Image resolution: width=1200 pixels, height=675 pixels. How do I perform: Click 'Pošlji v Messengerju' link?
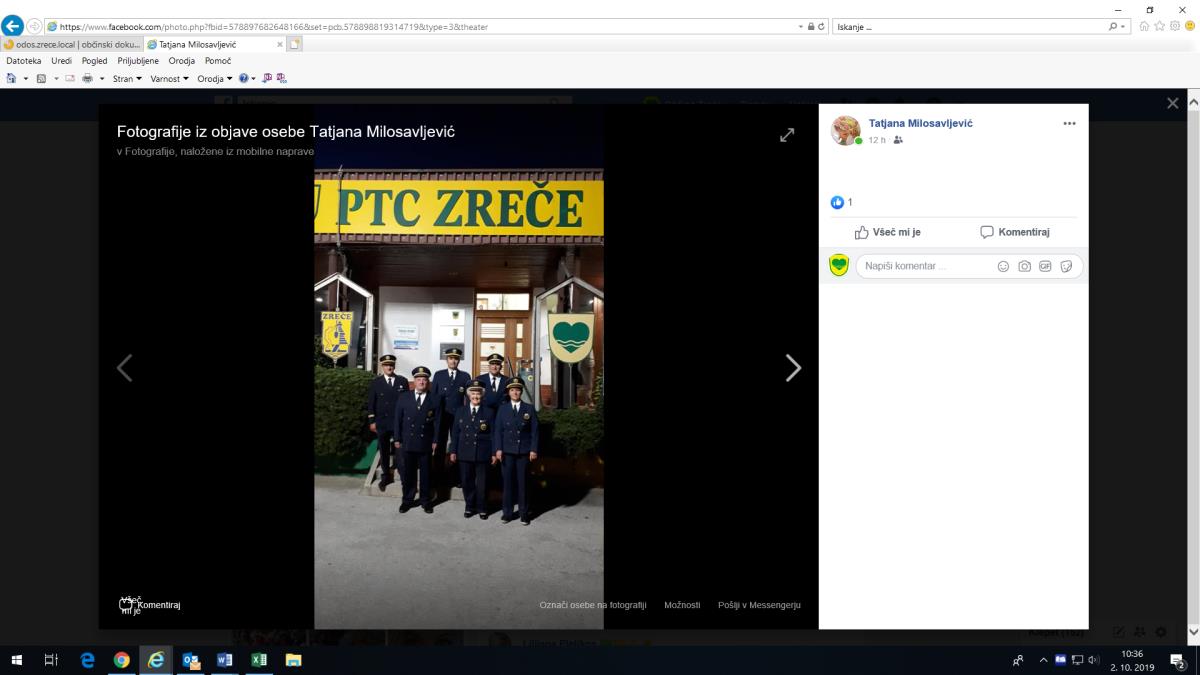click(x=759, y=605)
